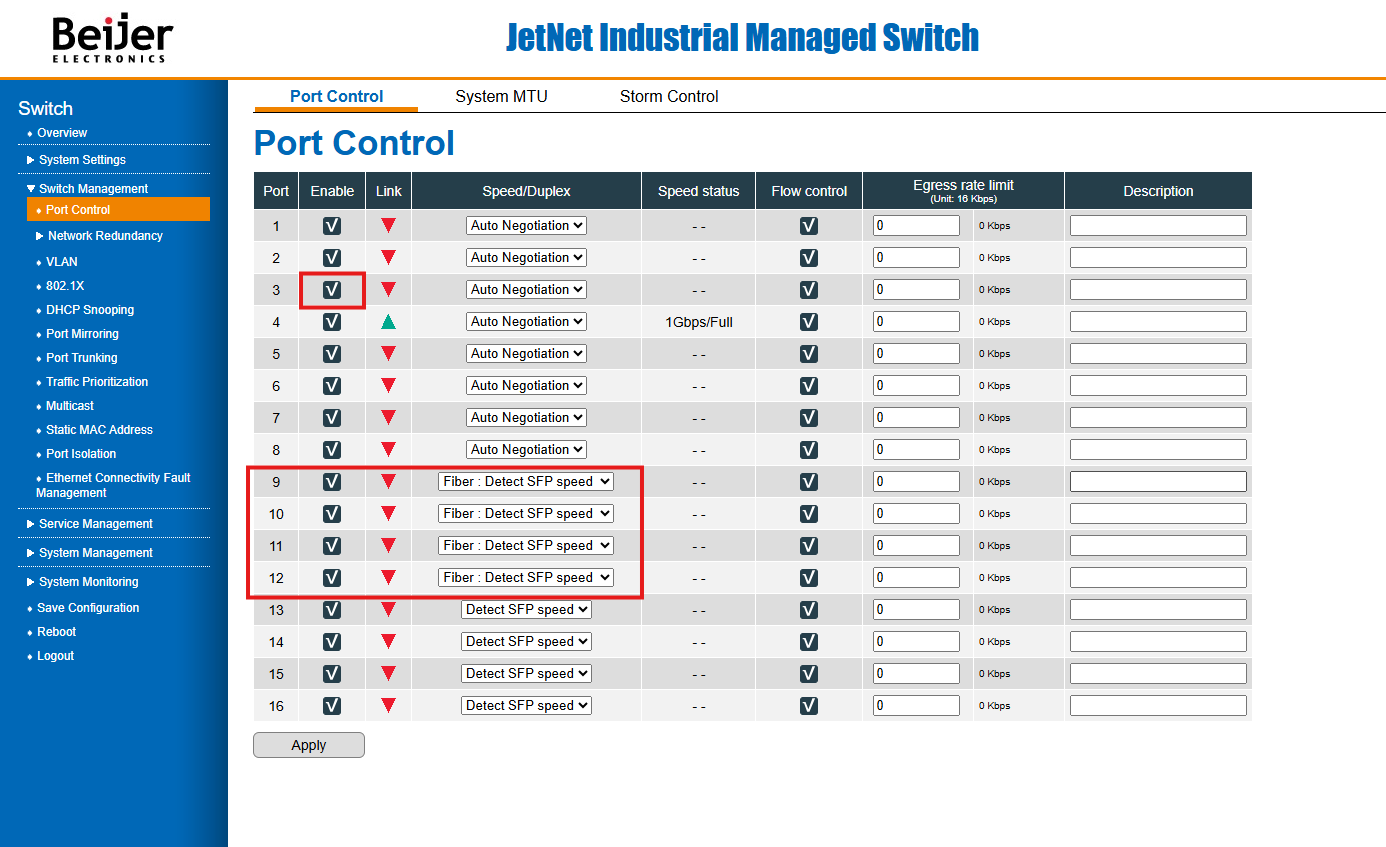Click the Description field for port 7

tap(1158, 418)
